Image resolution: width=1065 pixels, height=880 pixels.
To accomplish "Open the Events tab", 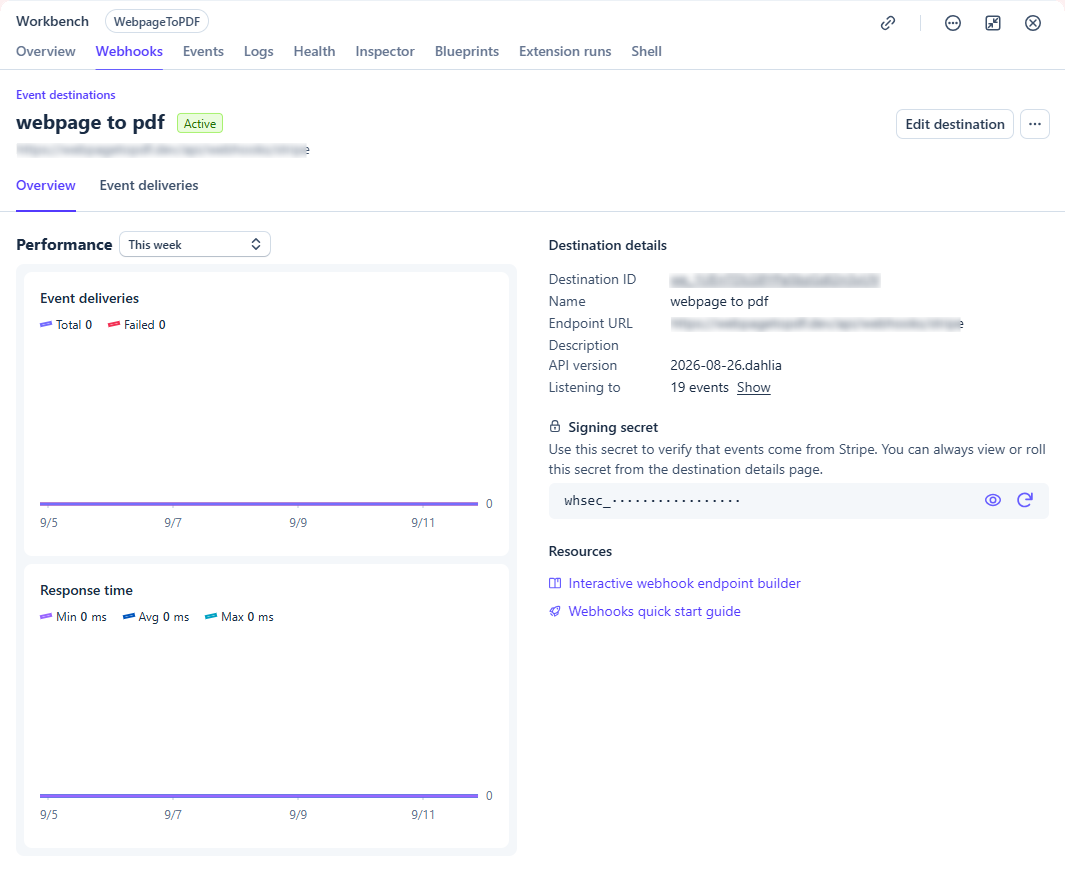I will click(x=203, y=52).
